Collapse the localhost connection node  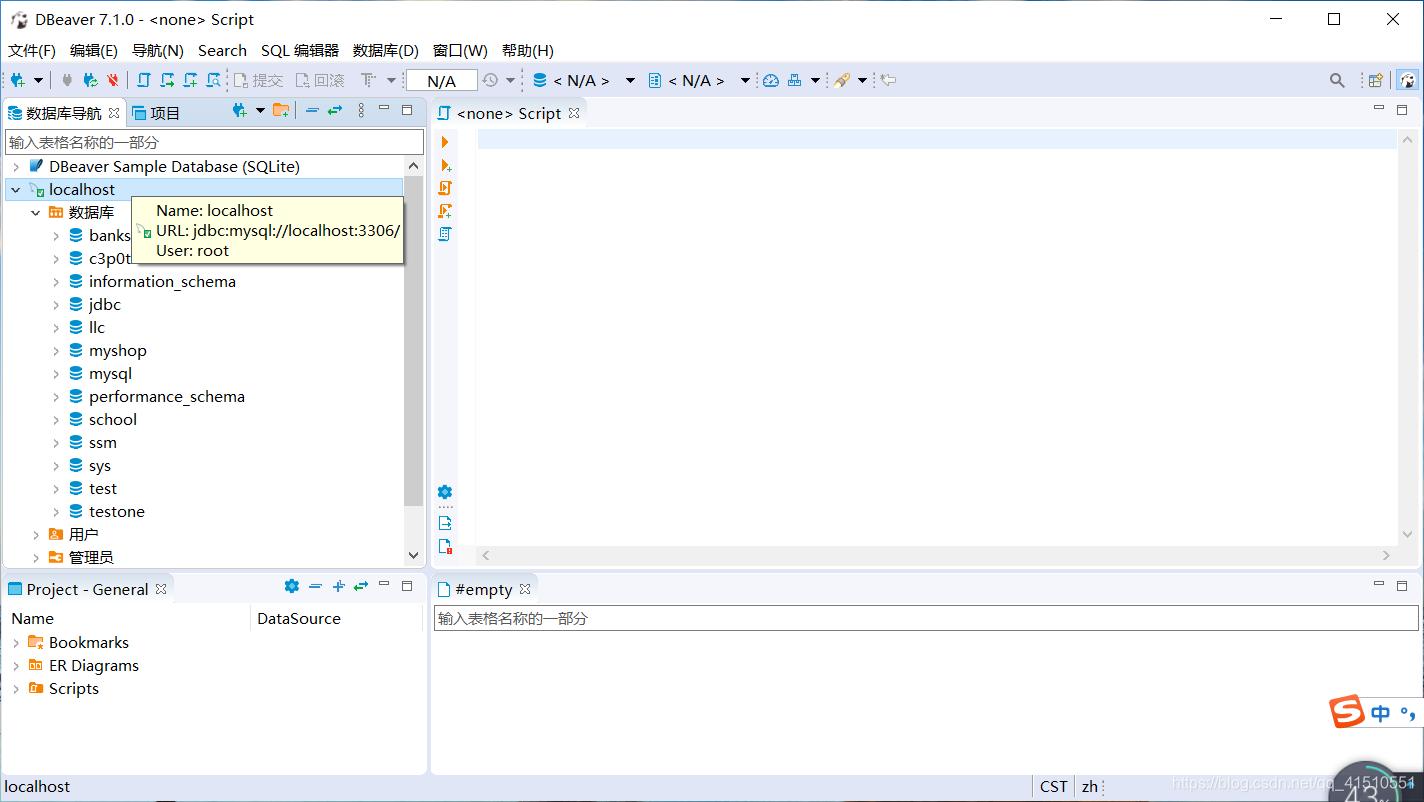pos(16,190)
